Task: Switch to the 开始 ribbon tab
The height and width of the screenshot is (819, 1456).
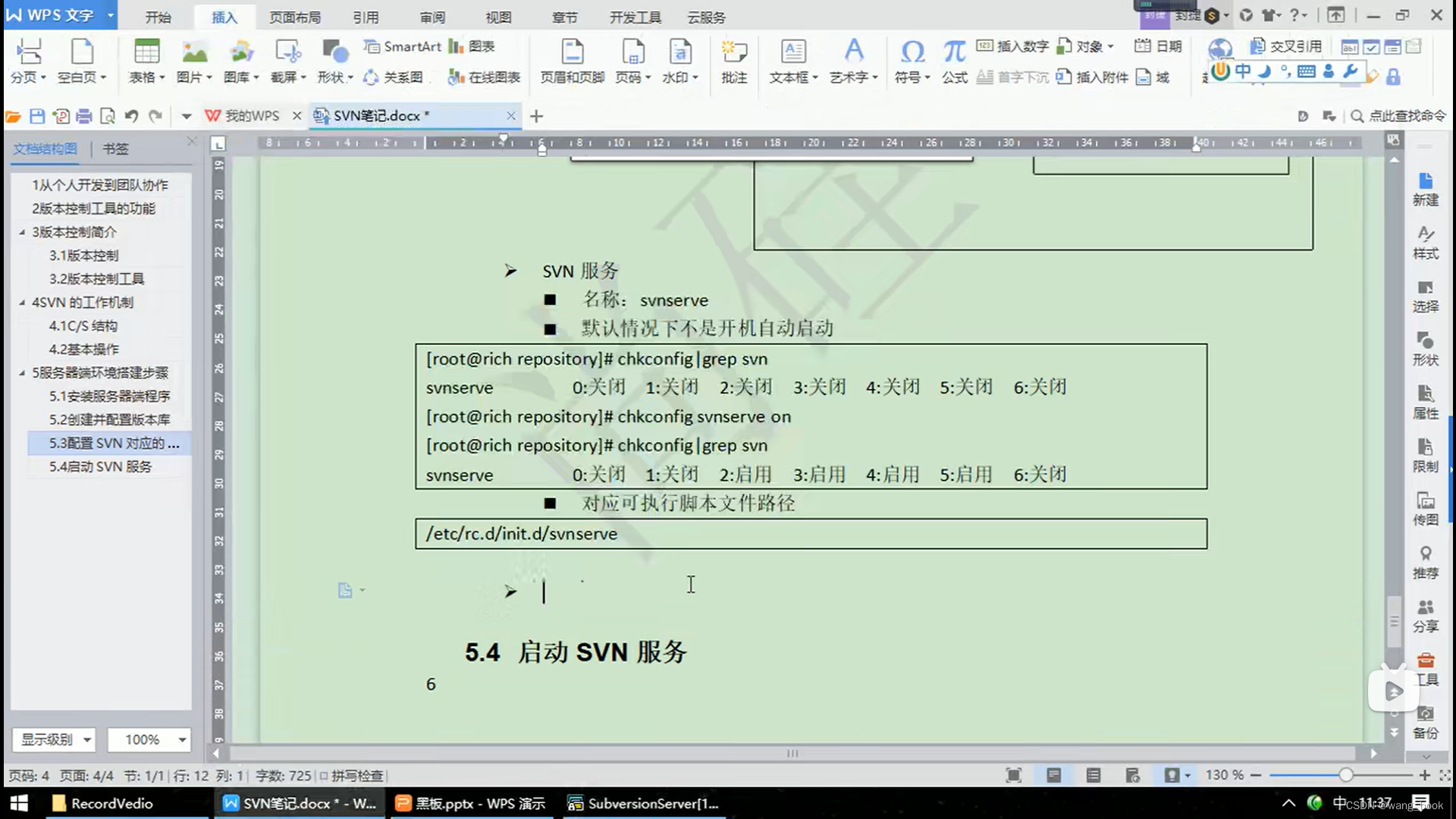Action: (158, 16)
